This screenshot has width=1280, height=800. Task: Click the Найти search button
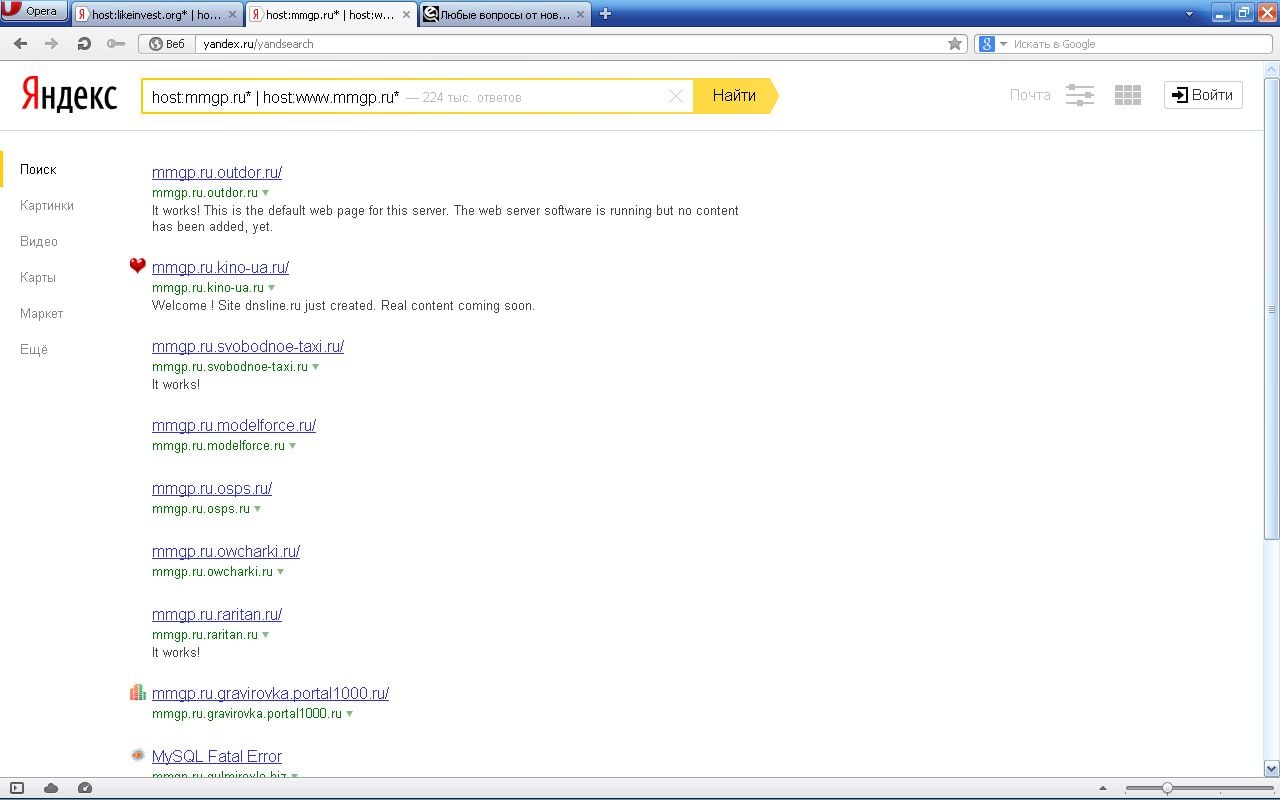[735, 95]
